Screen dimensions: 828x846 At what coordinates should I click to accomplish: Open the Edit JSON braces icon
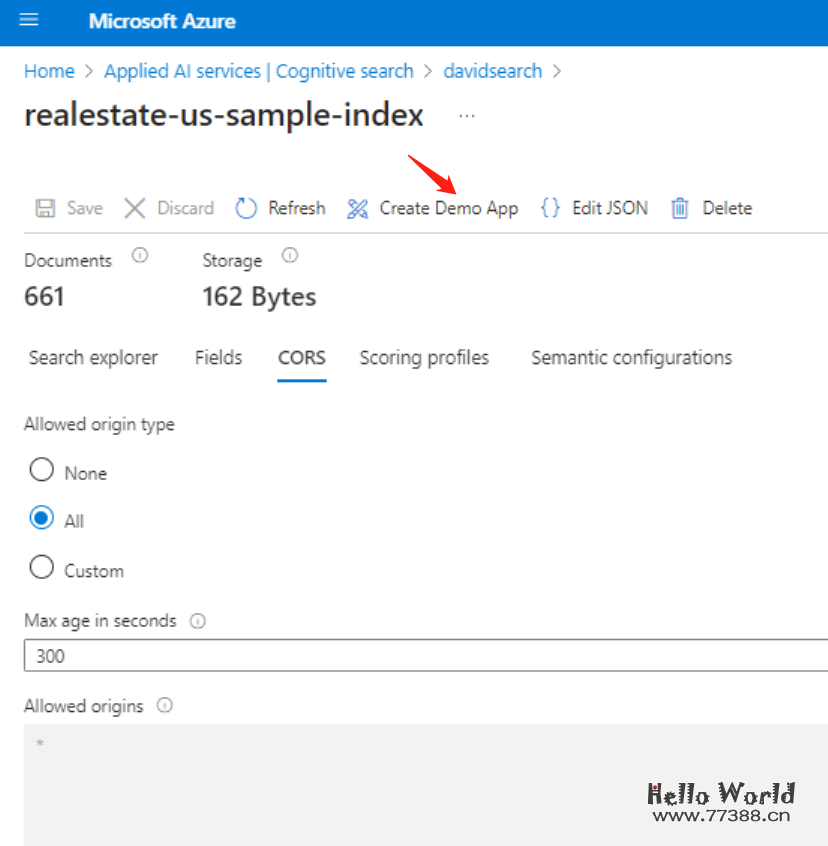coord(550,208)
